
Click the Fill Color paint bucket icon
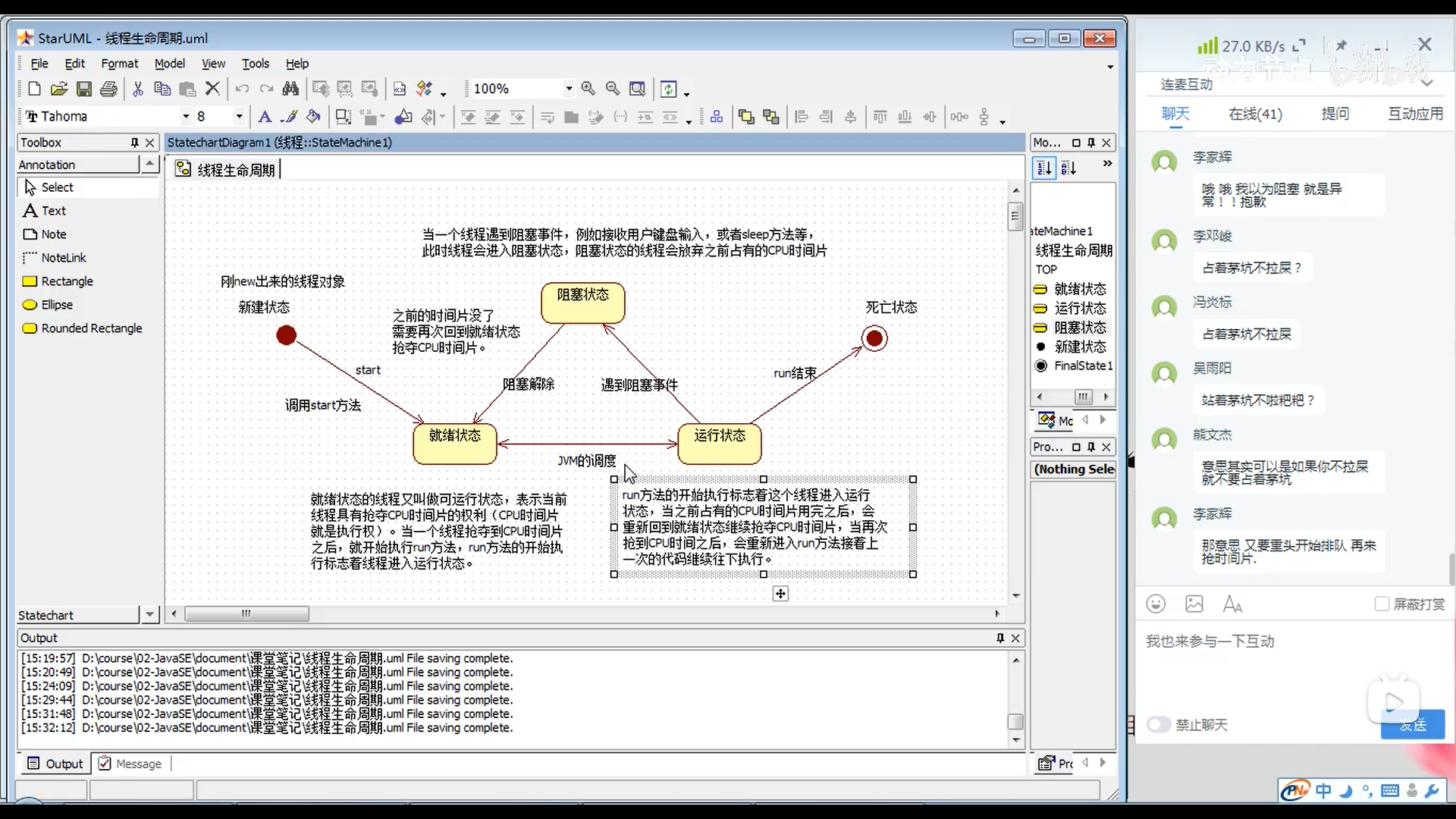pyautogui.click(x=313, y=117)
